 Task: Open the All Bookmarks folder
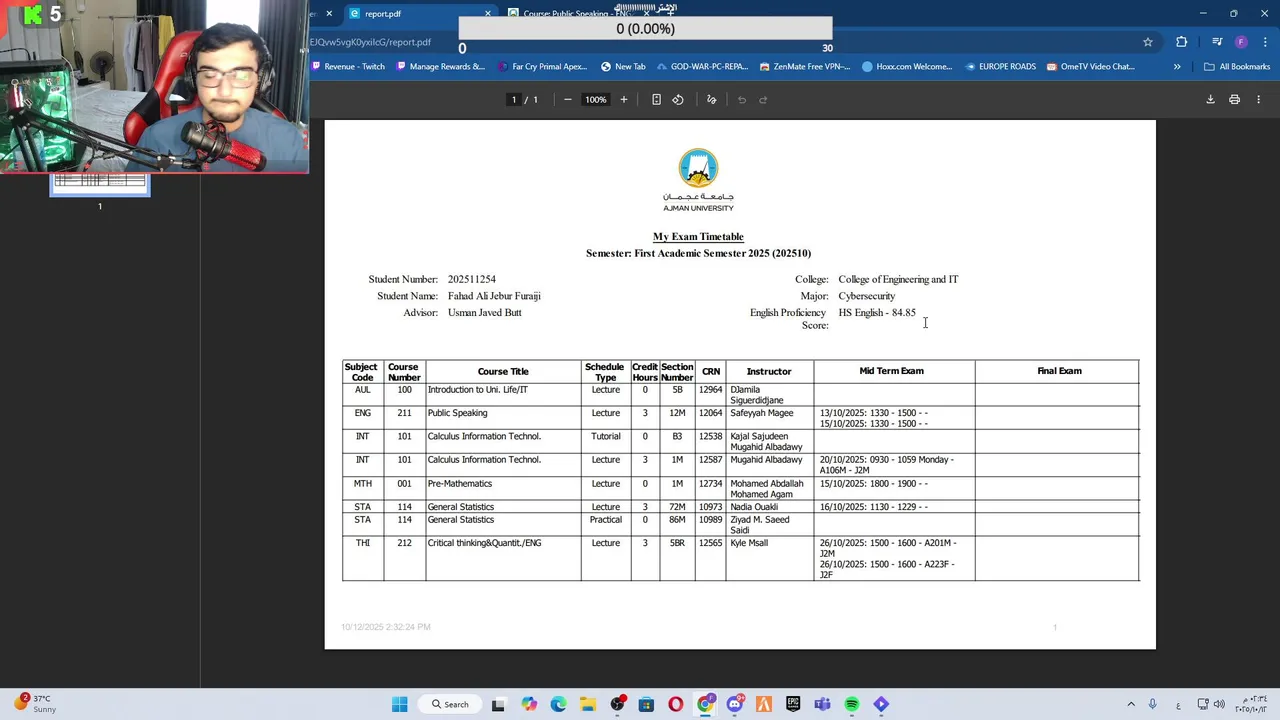(x=1237, y=67)
